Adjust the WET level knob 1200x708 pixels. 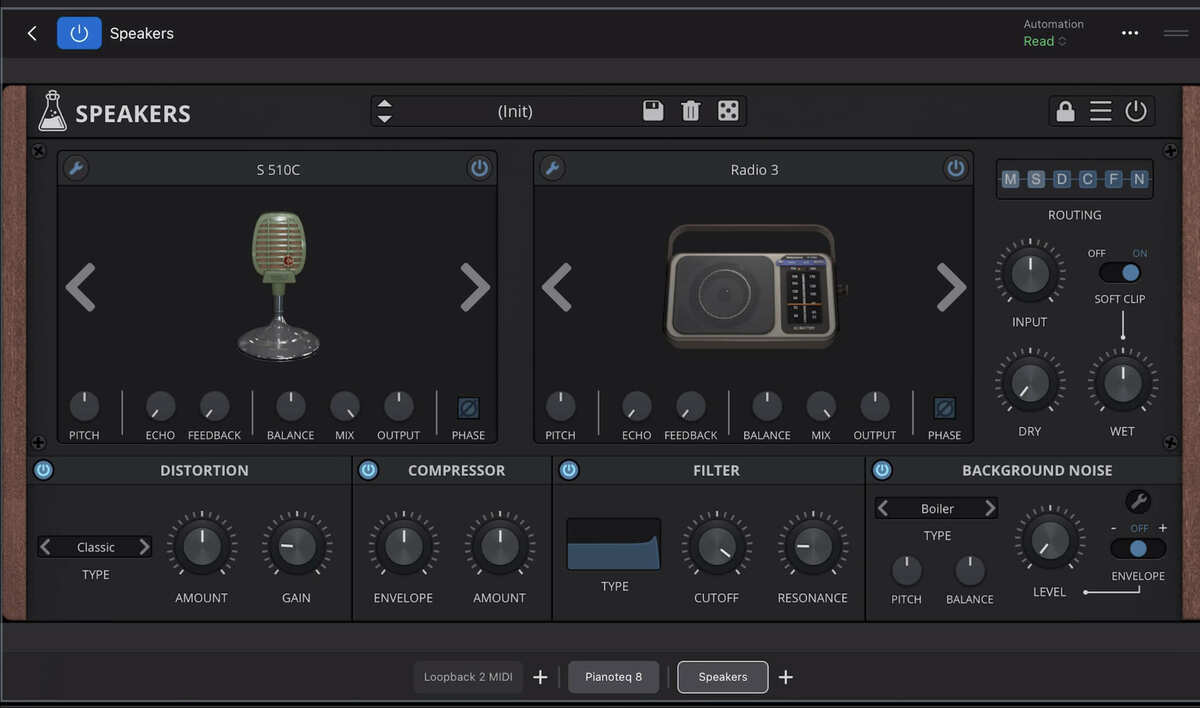[x=1122, y=383]
